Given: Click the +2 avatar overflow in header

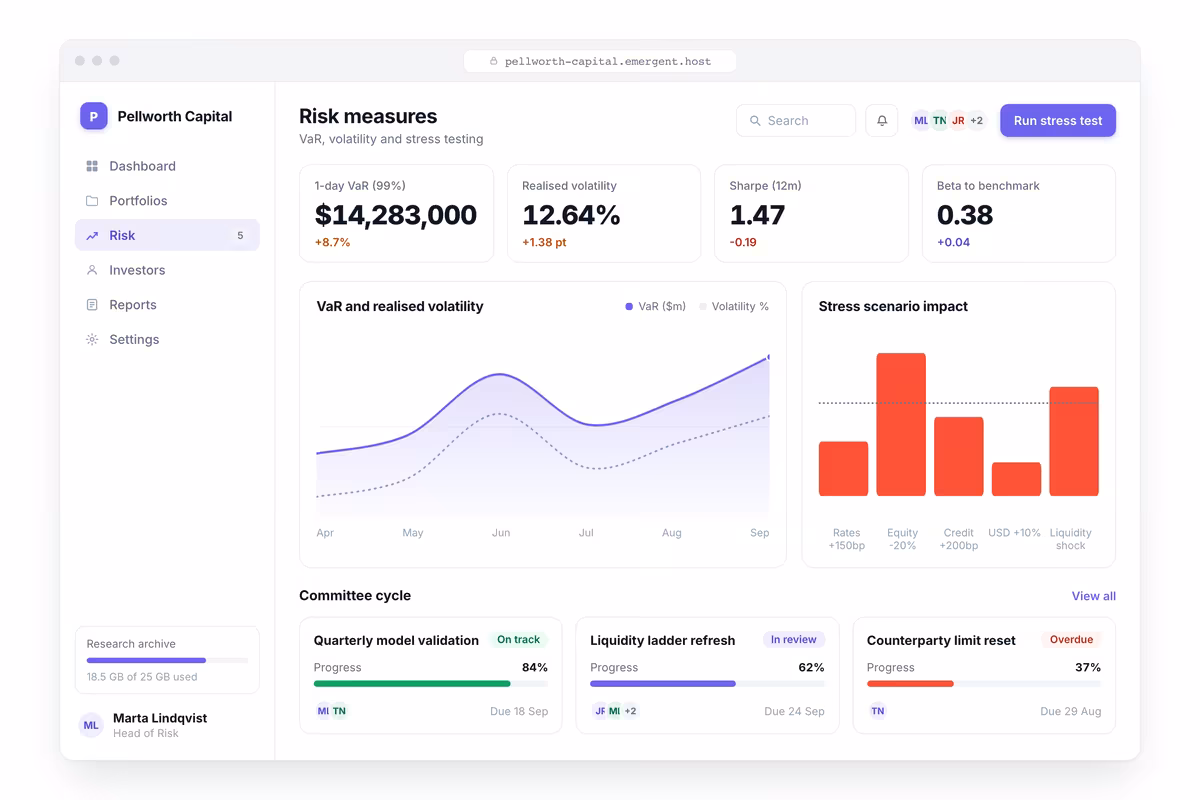Looking at the screenshot, I should [x=977, y=121].
